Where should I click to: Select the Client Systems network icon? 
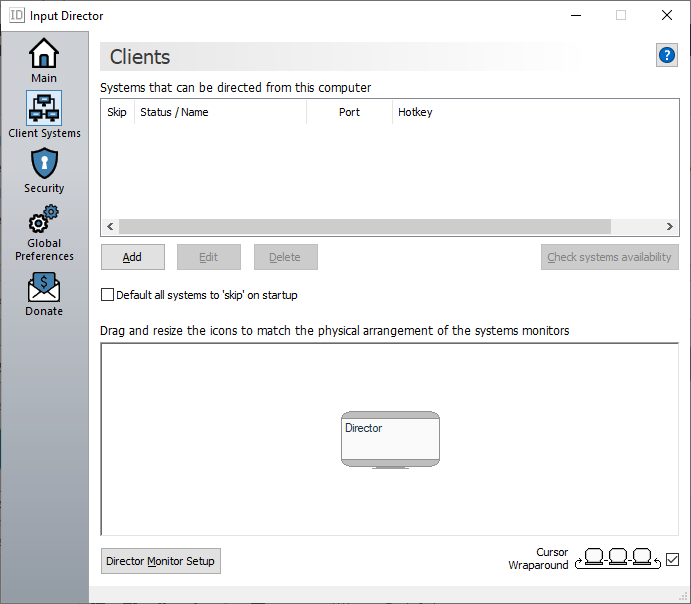coord(44,108)
